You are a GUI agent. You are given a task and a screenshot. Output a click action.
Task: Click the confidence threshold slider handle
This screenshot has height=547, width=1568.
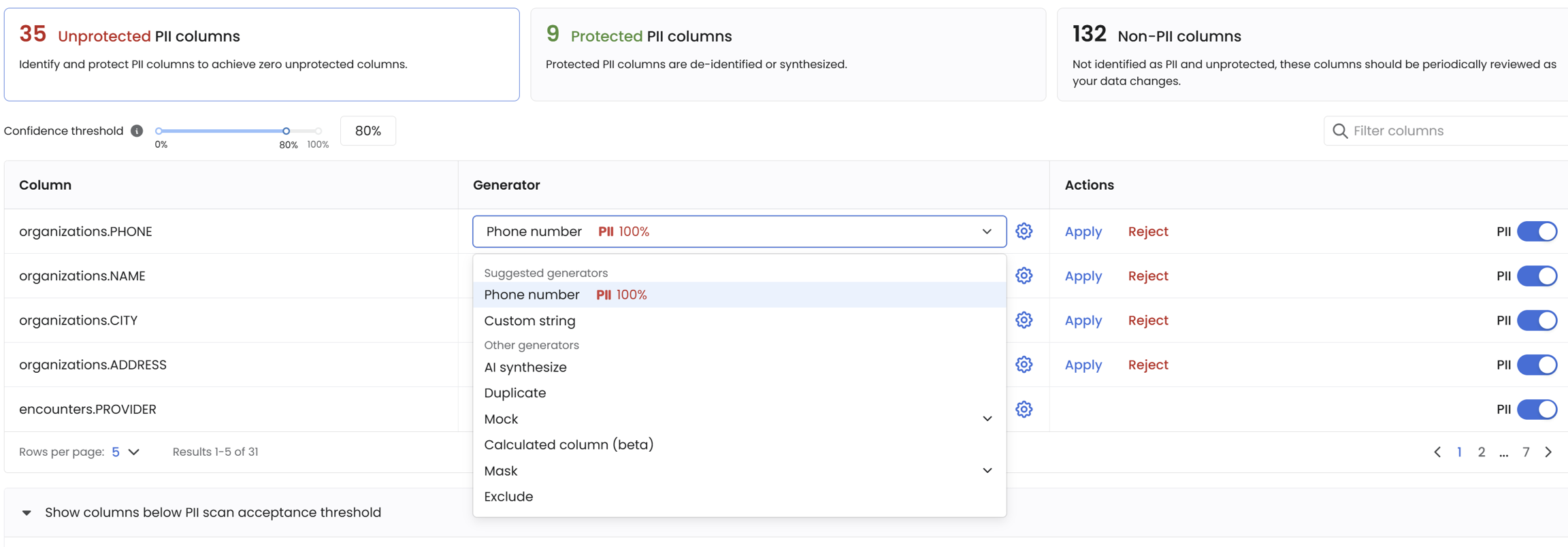[287, 131]
